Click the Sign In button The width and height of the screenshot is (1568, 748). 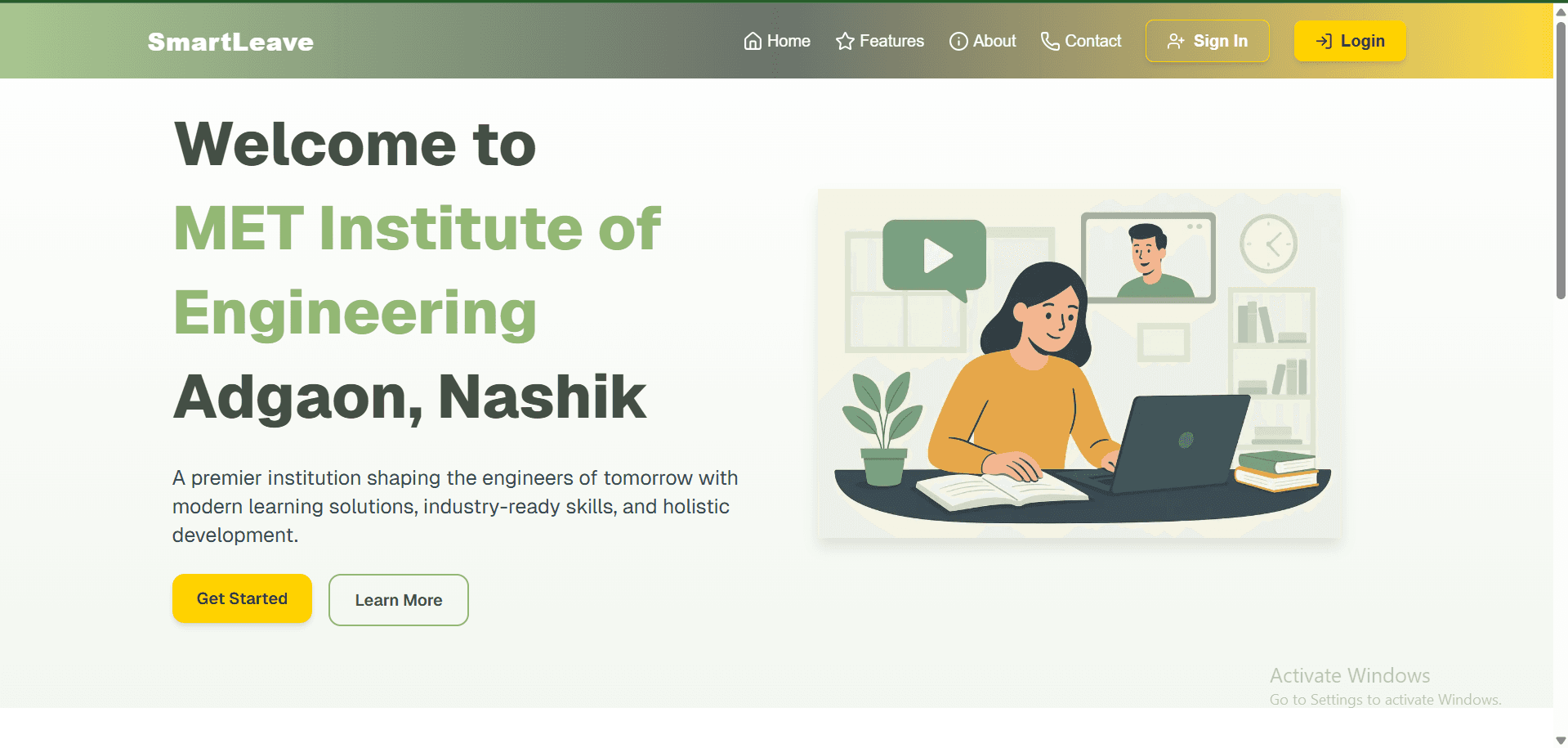pos(1208,41)
